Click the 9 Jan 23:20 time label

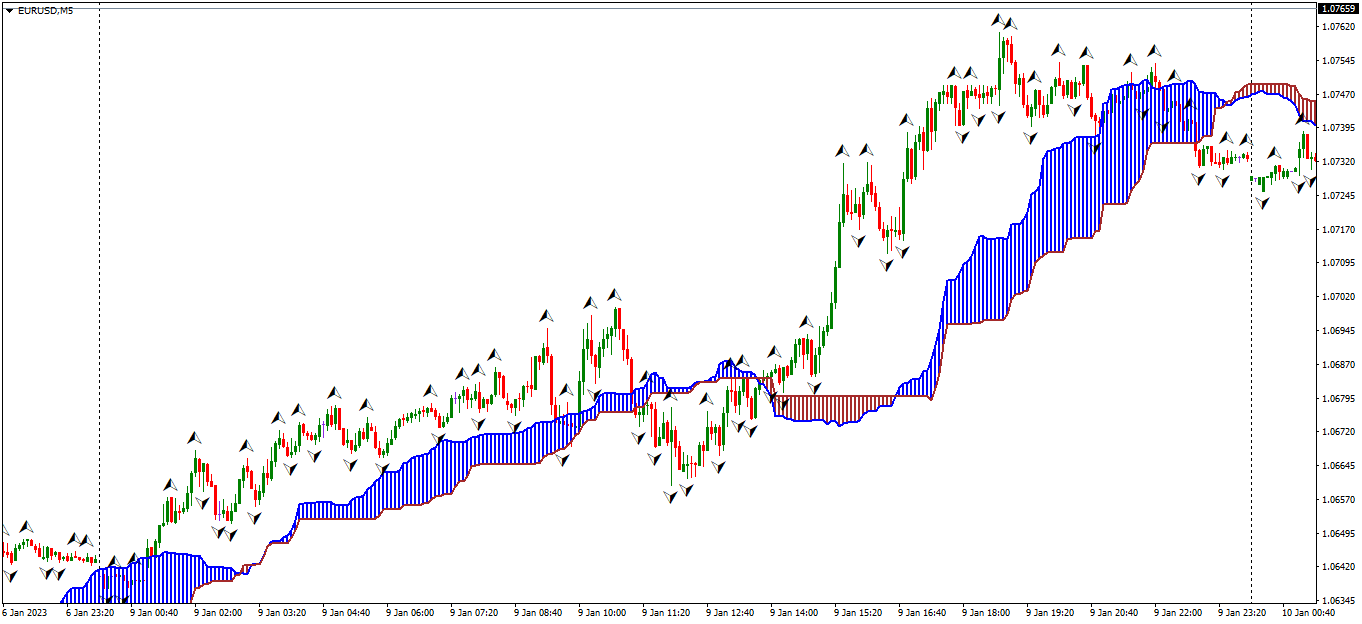(x=1242, y=612)
